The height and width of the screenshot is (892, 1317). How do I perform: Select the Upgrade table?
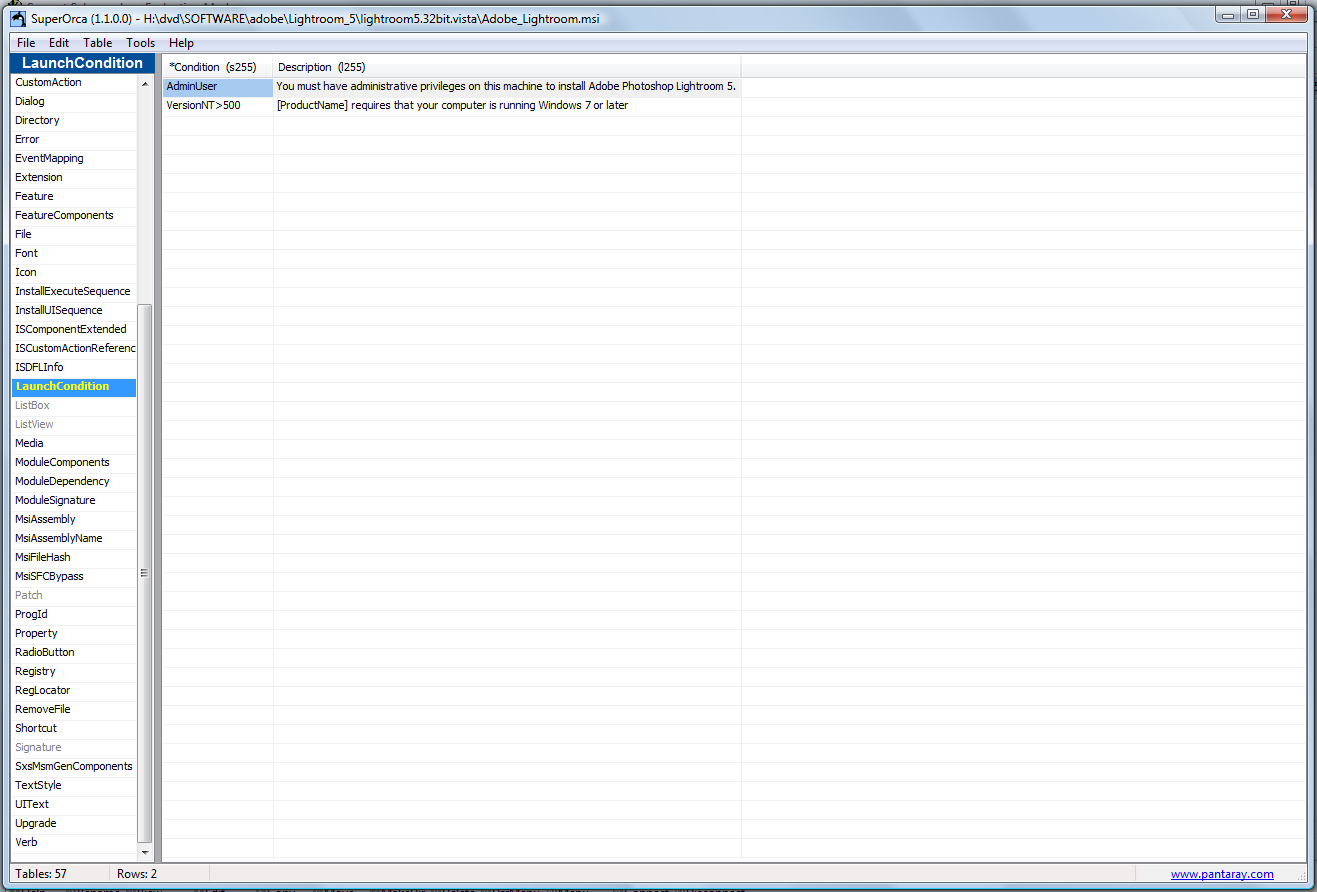coord(74,823)
